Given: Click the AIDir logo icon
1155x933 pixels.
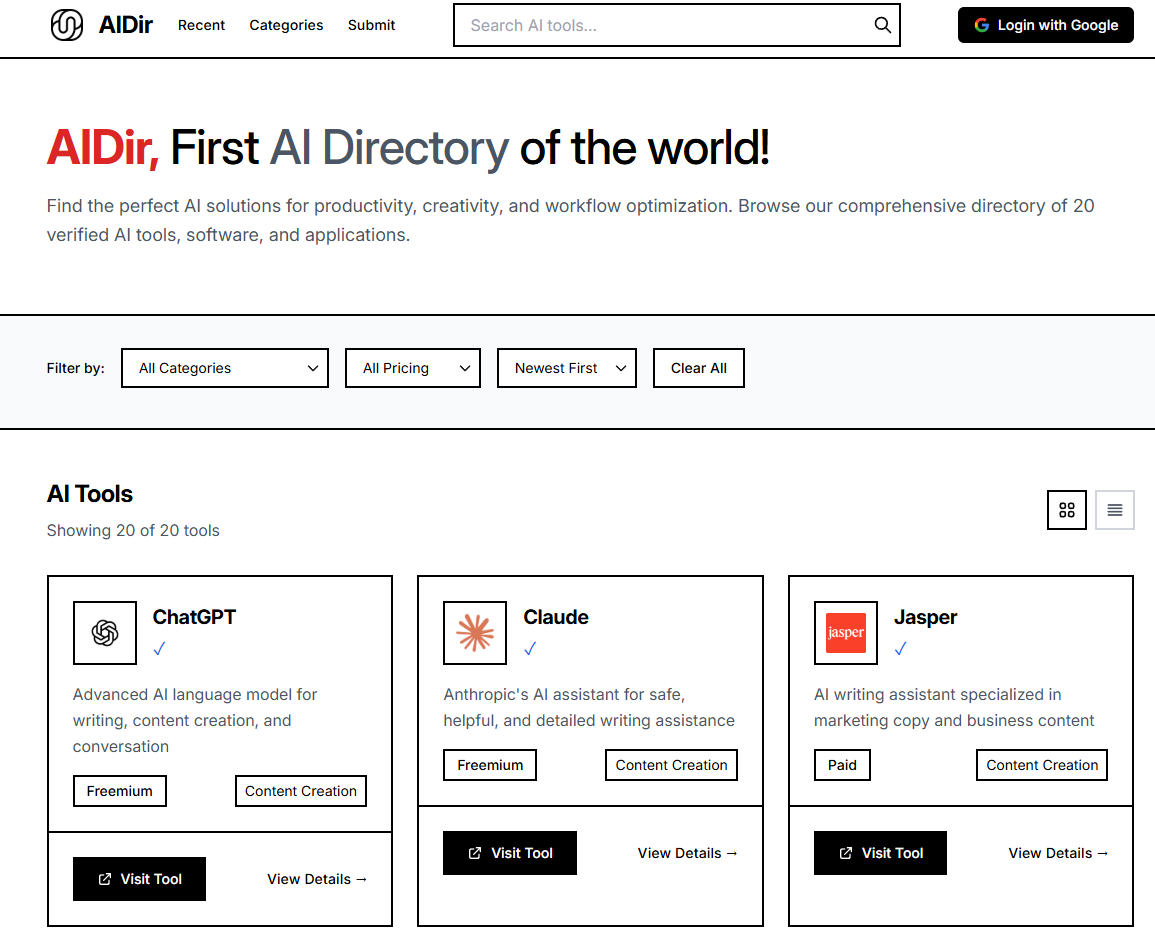Looking at the screenshot, I should click(x=67, y=25).
